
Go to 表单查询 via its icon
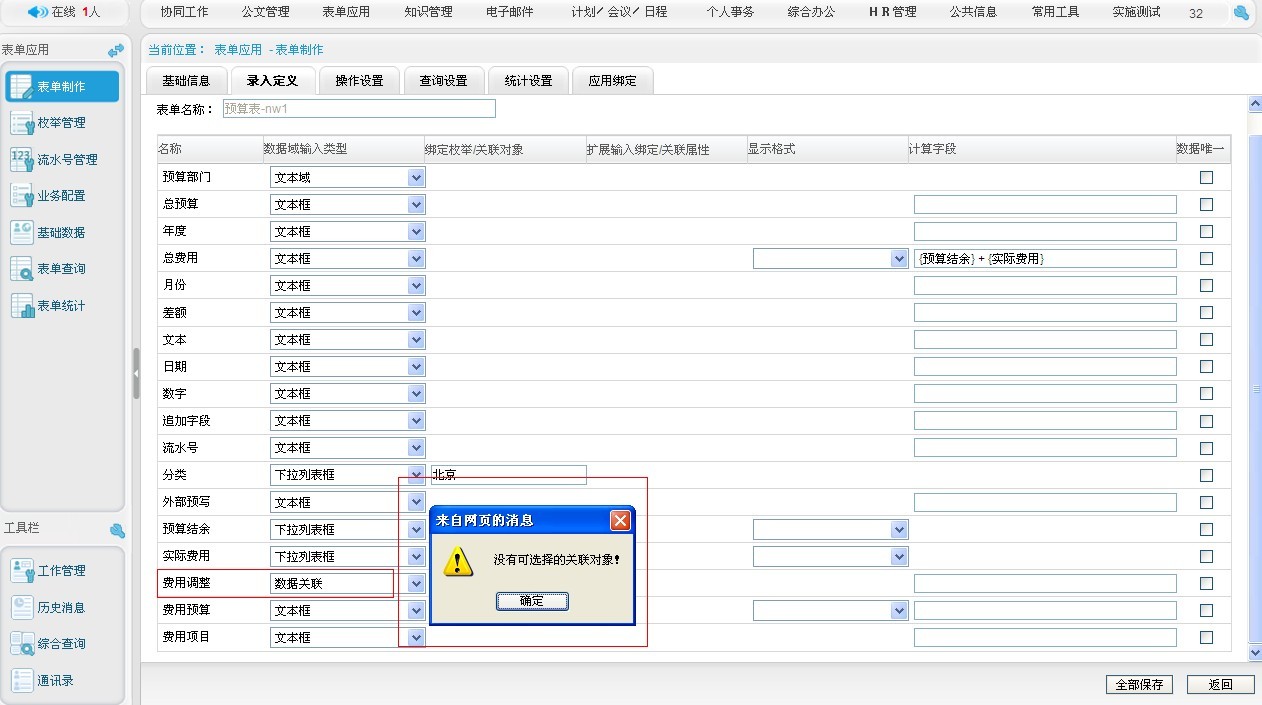click(22, 269)
